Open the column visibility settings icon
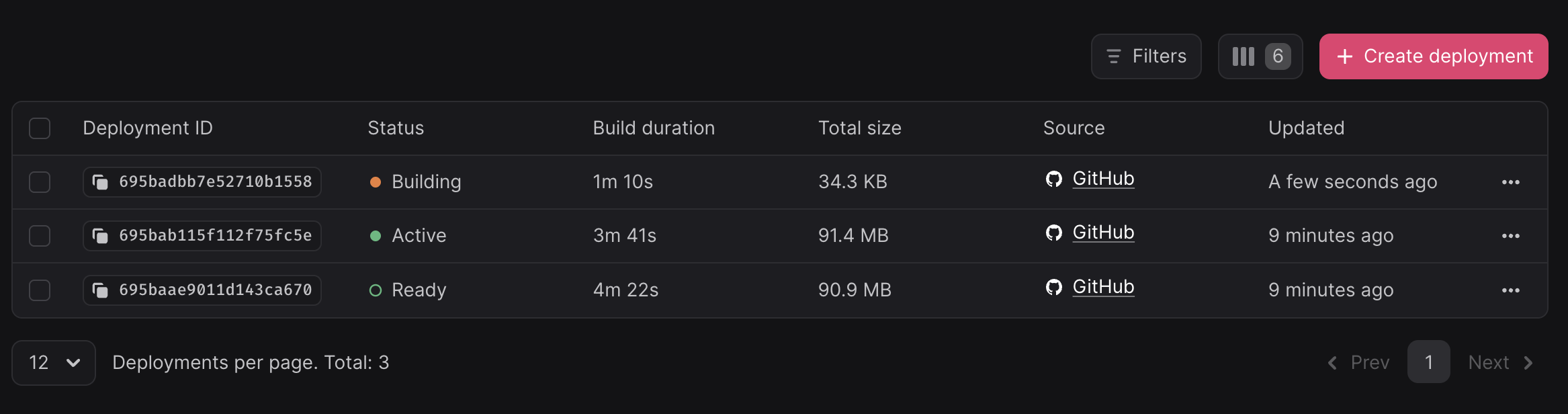 point(1244,56)
